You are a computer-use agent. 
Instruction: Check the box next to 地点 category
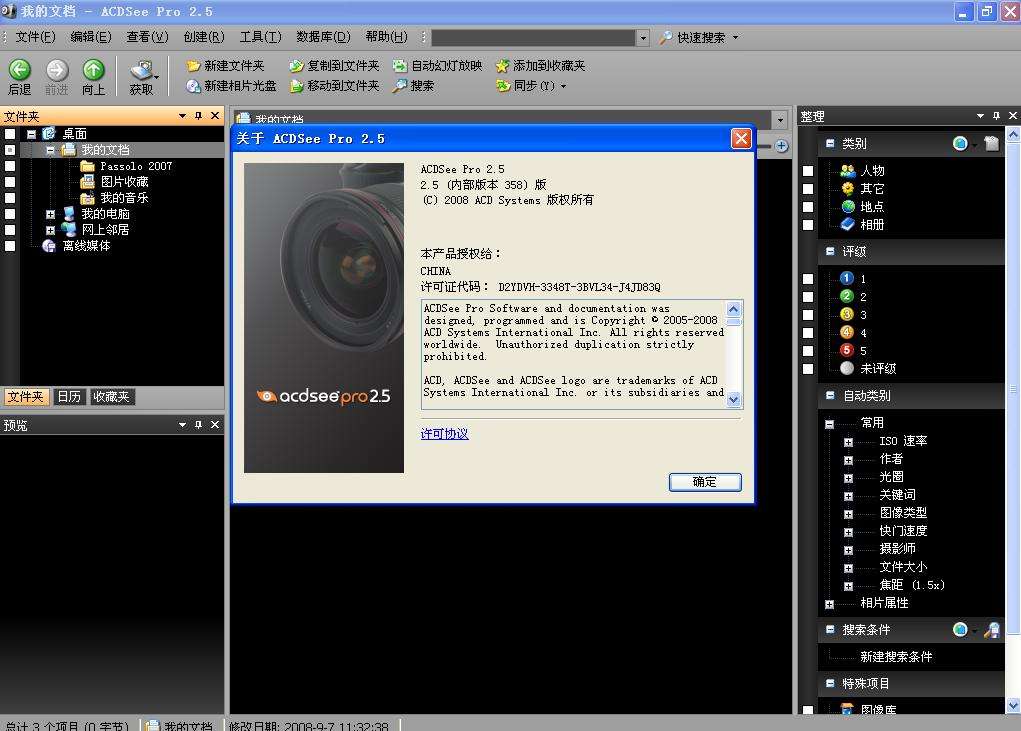808,207
